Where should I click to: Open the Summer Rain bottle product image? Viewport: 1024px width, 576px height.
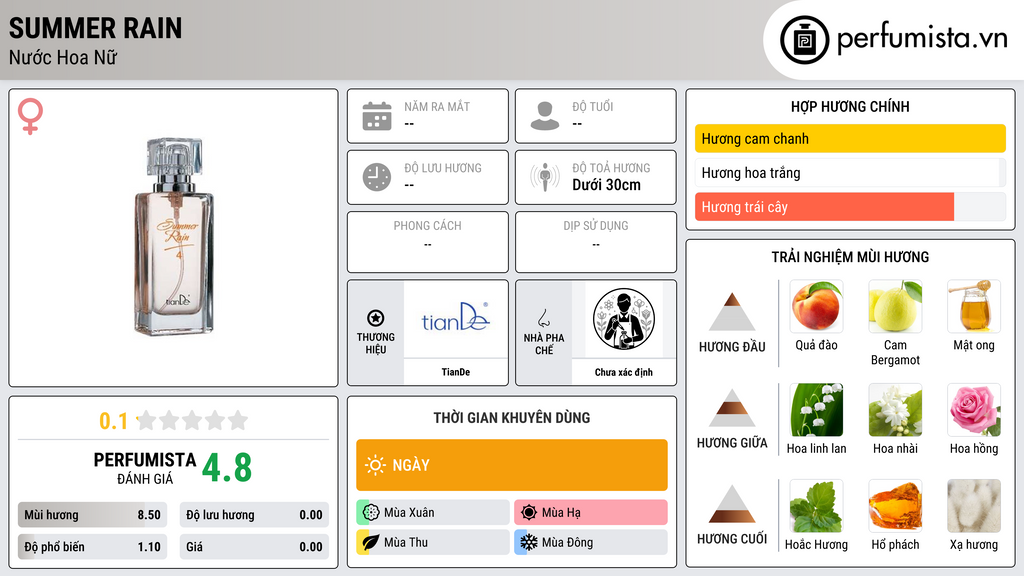click(174, 236)
